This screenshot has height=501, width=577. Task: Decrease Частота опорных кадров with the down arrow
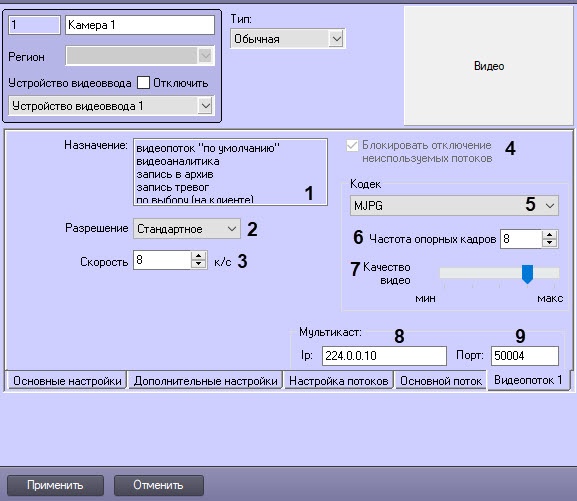click(x=549, y=243)
